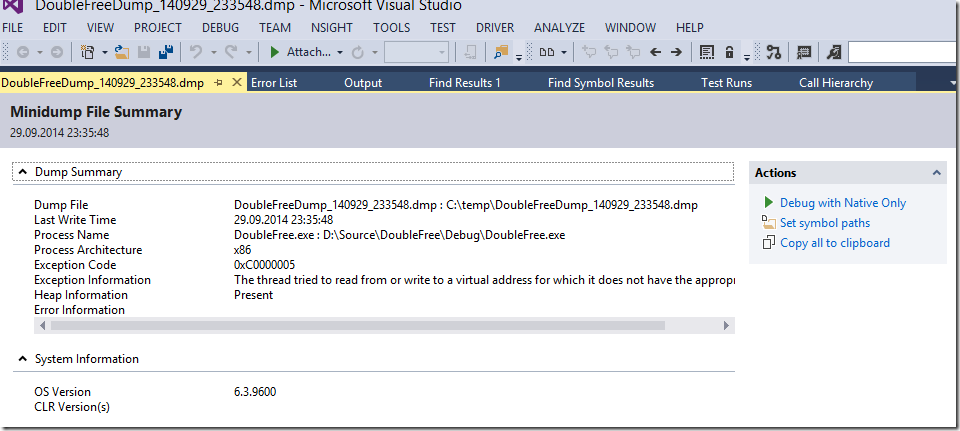Screen dimensions: 960x431
Task: Collapse the Dump Summary section
Action: click(x=22, y=172)
